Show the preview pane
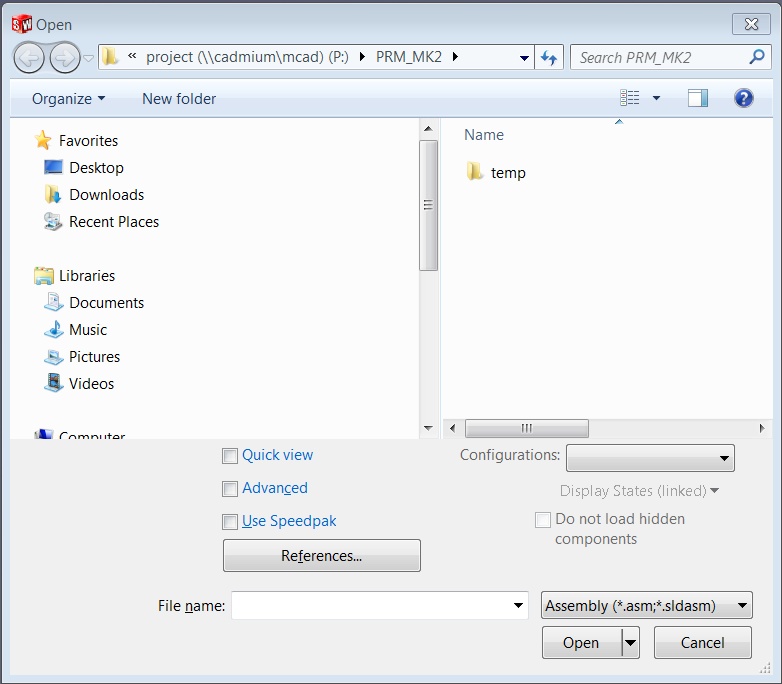The image size is (782, 684). (x=698, y=98)
